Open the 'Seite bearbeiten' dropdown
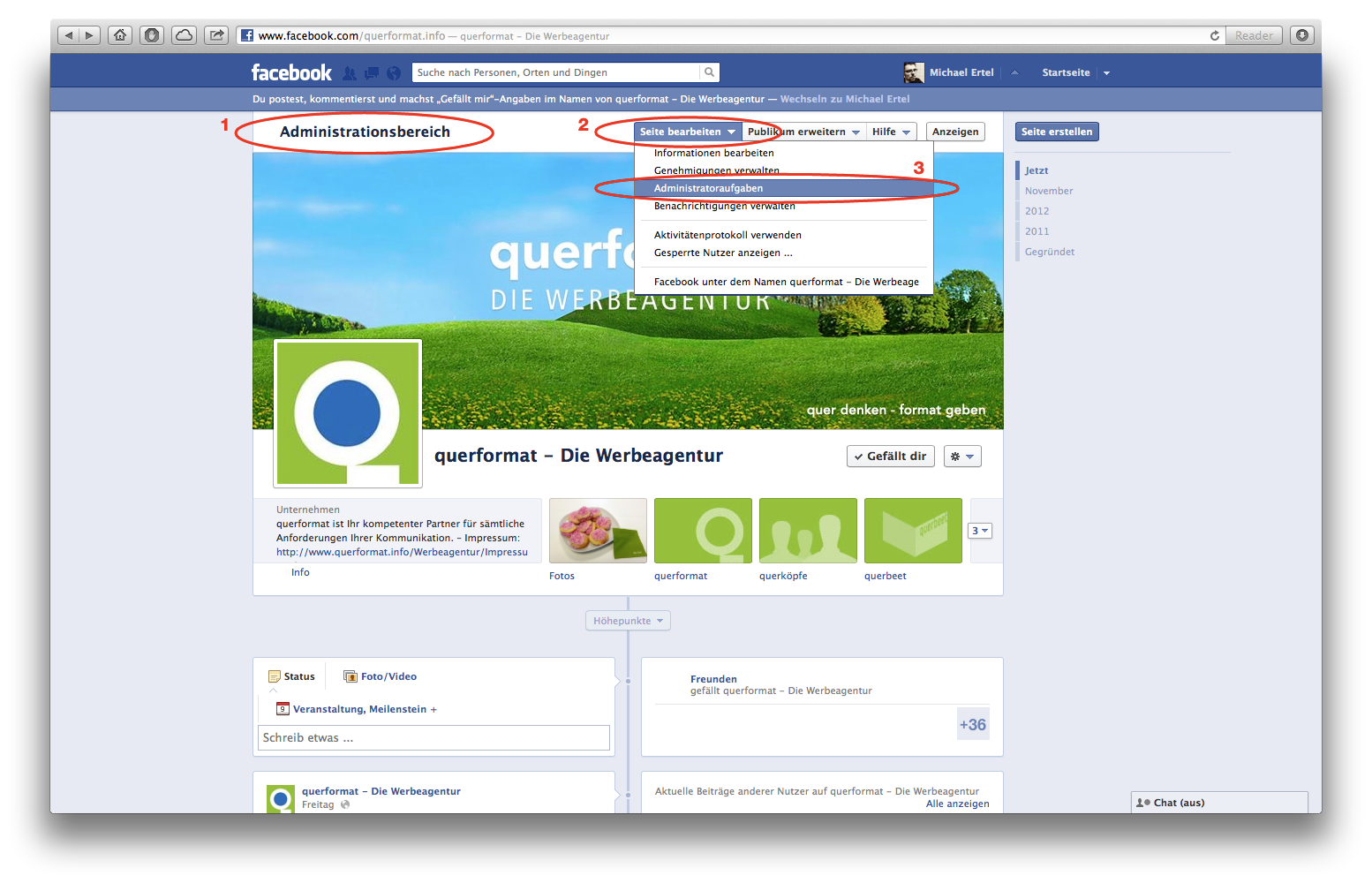The width and height of the screenshot is (1372, 883). [687, 132]
